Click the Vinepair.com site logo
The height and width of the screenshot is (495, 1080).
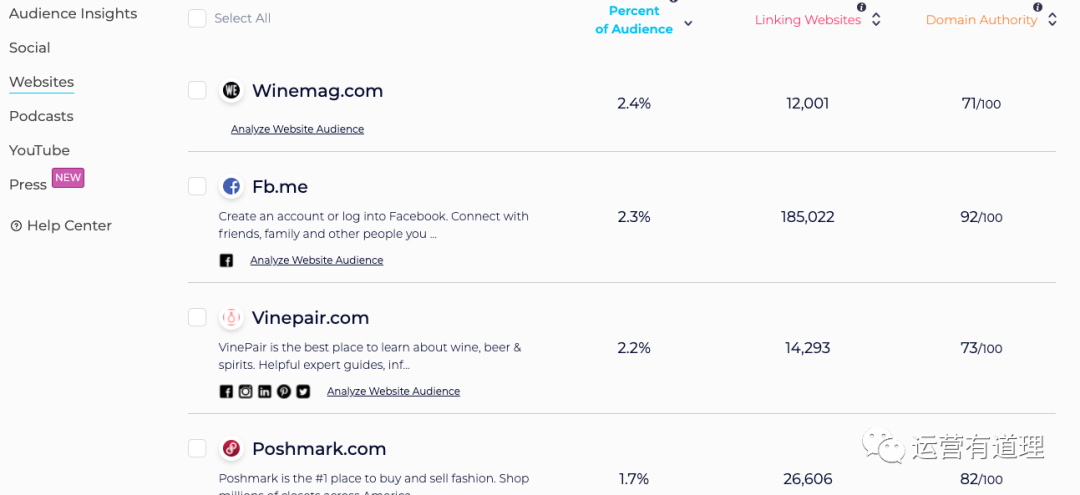231,318
